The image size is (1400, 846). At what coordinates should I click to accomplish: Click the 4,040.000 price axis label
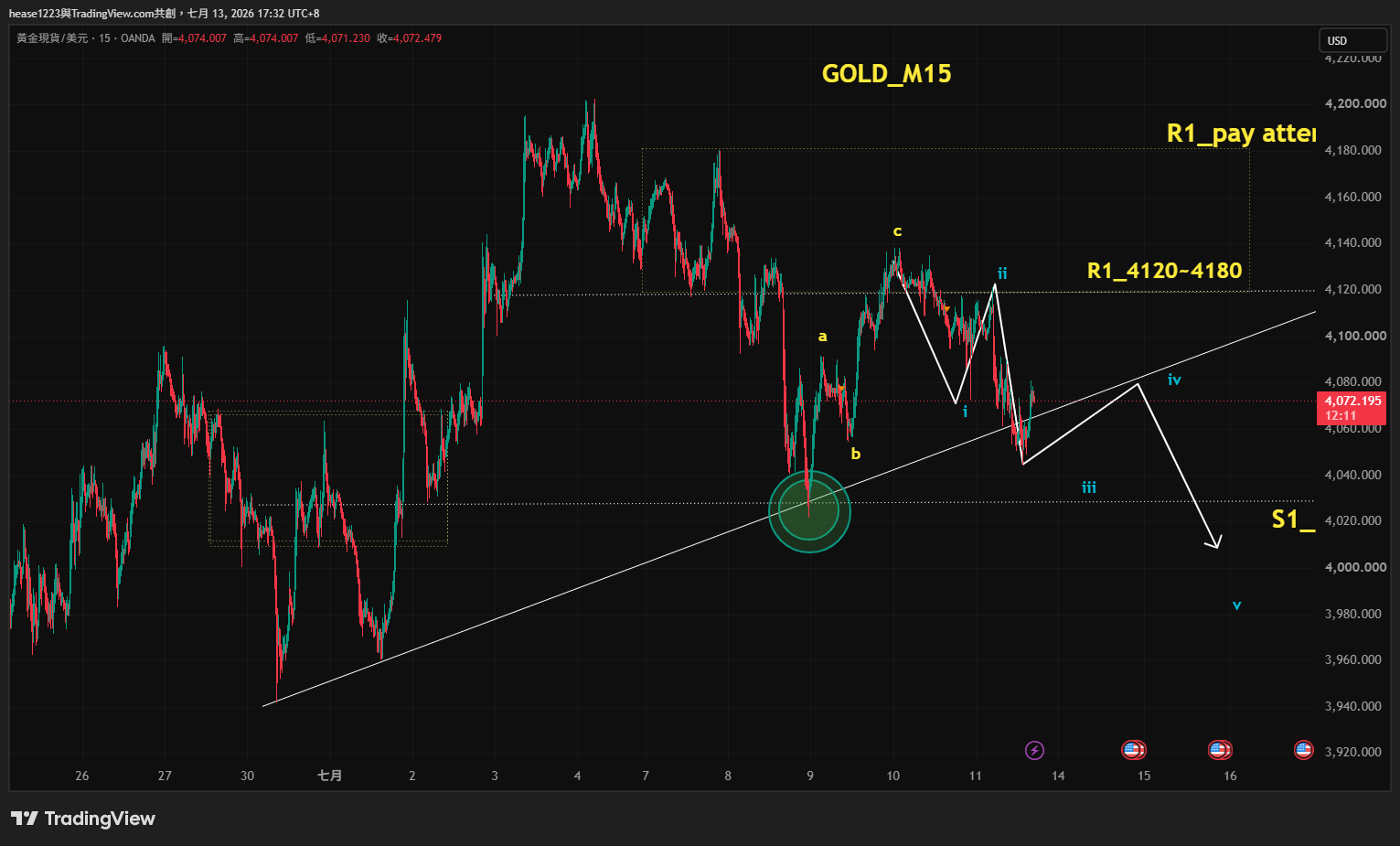(1352, 475)
